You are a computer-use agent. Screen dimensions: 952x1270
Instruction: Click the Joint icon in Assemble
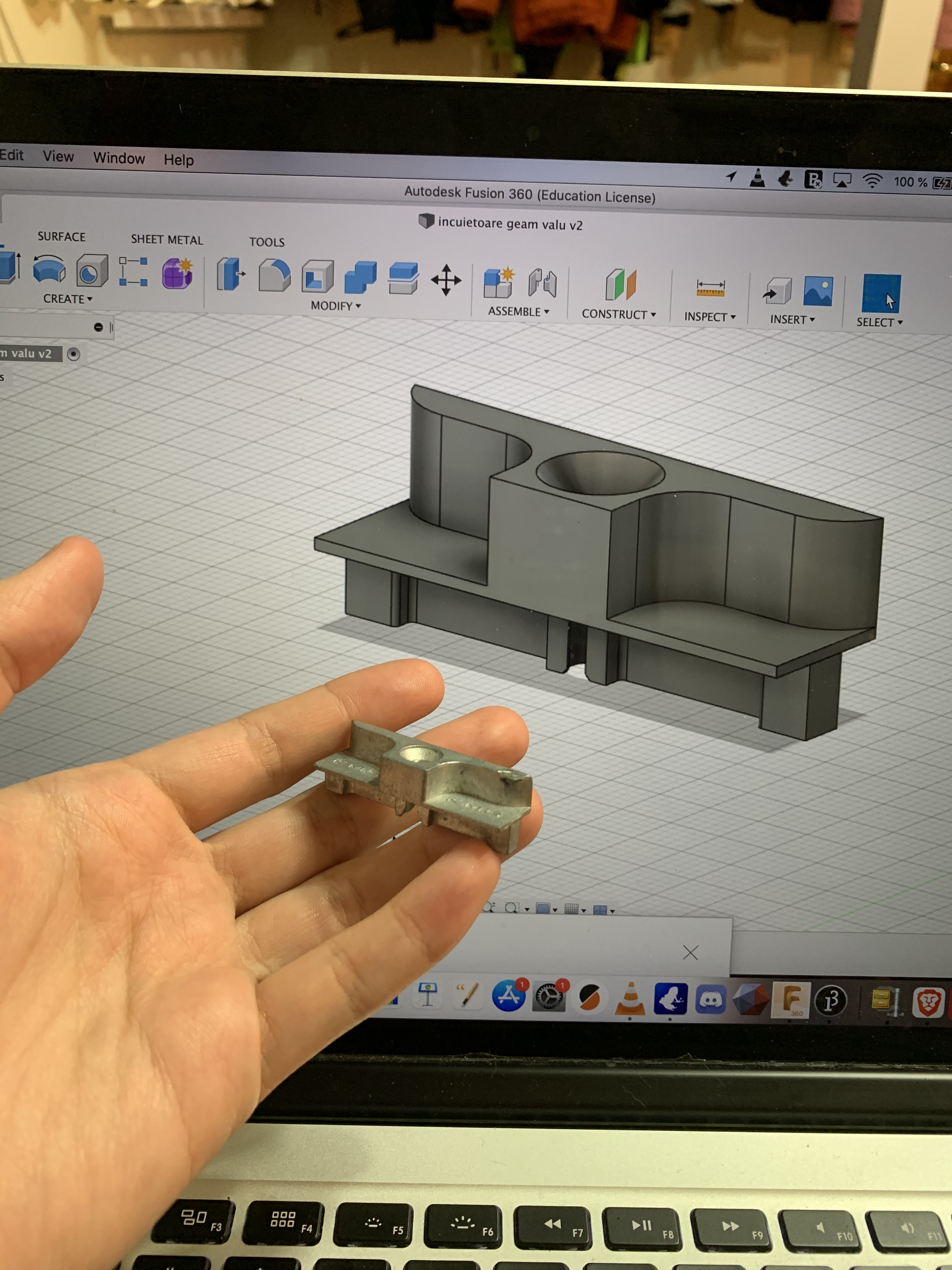click(542, 283)
